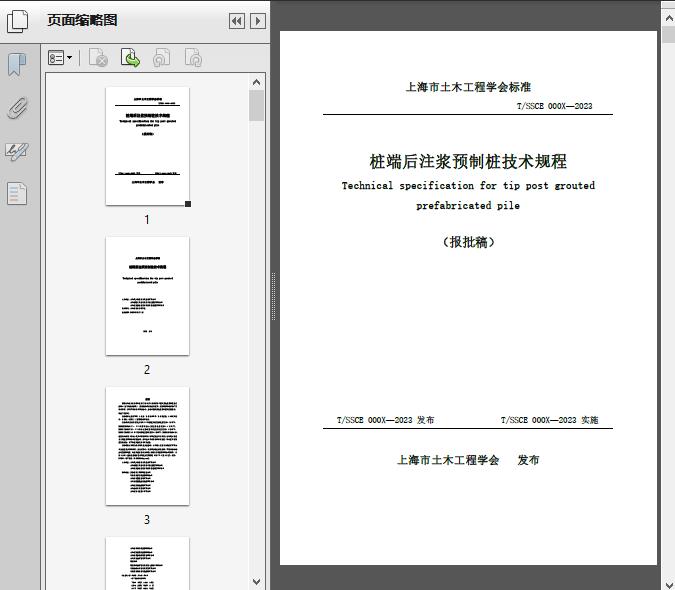Click the page number label 3
This screenshot has width=675, height=590.
click(147, 520)
